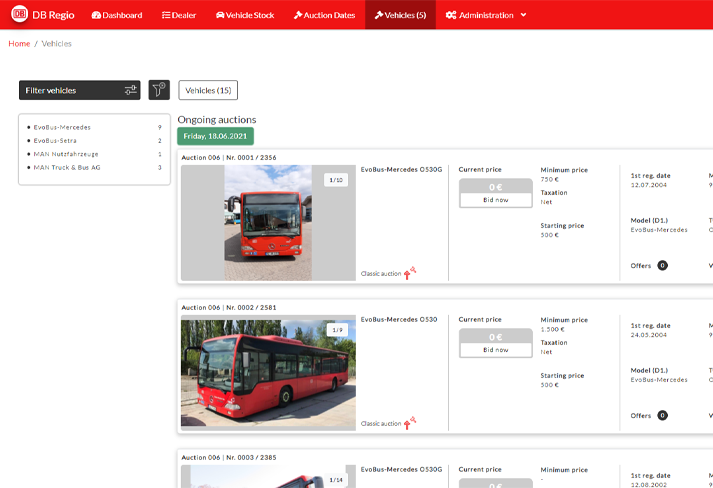Viewport: 713px width, 488px height.
Task: Click Bid now for Nr. 0002 / 2581
Action: coord(496,350)
